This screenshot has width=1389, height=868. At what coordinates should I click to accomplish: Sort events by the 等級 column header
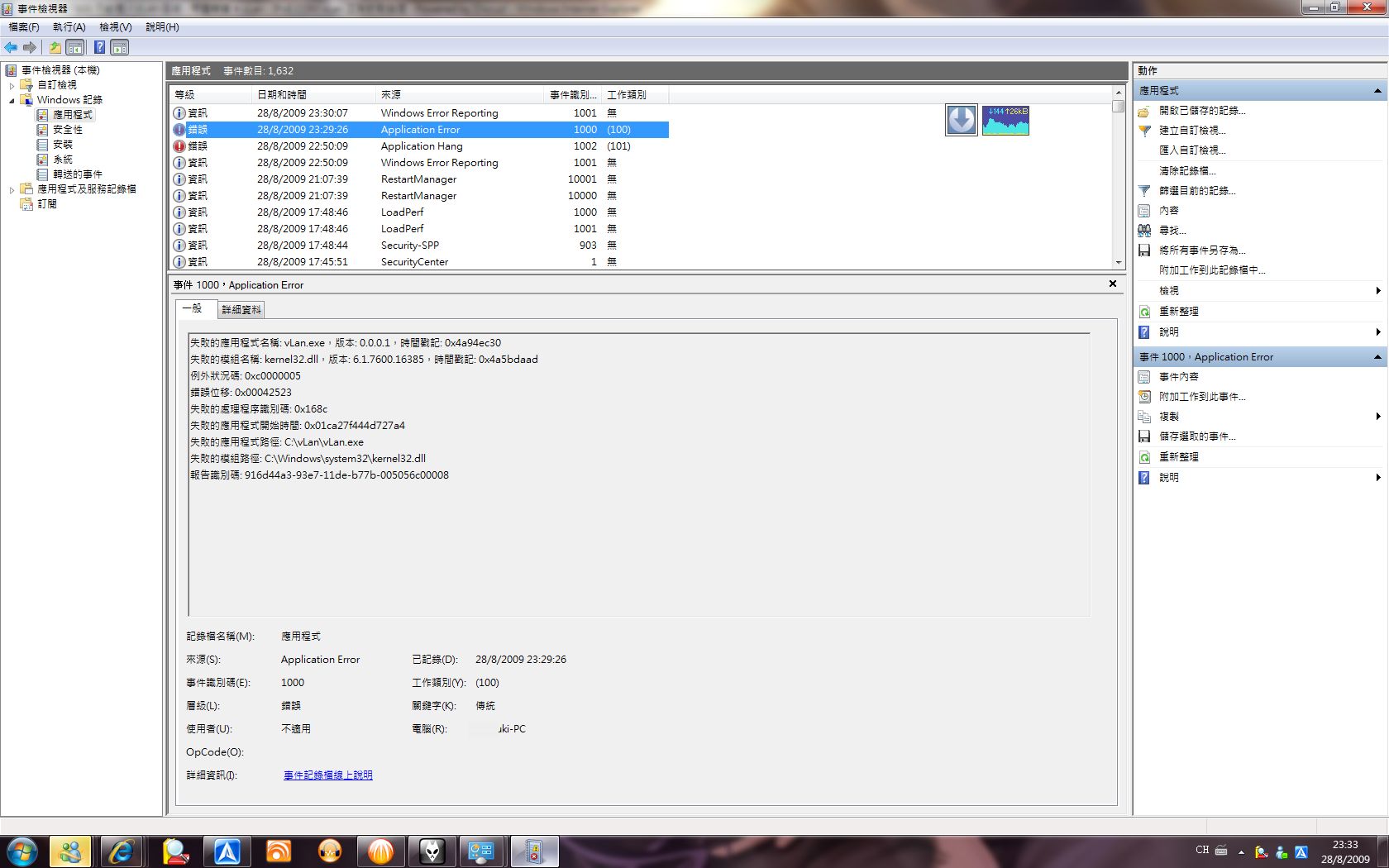pos(210,95)
